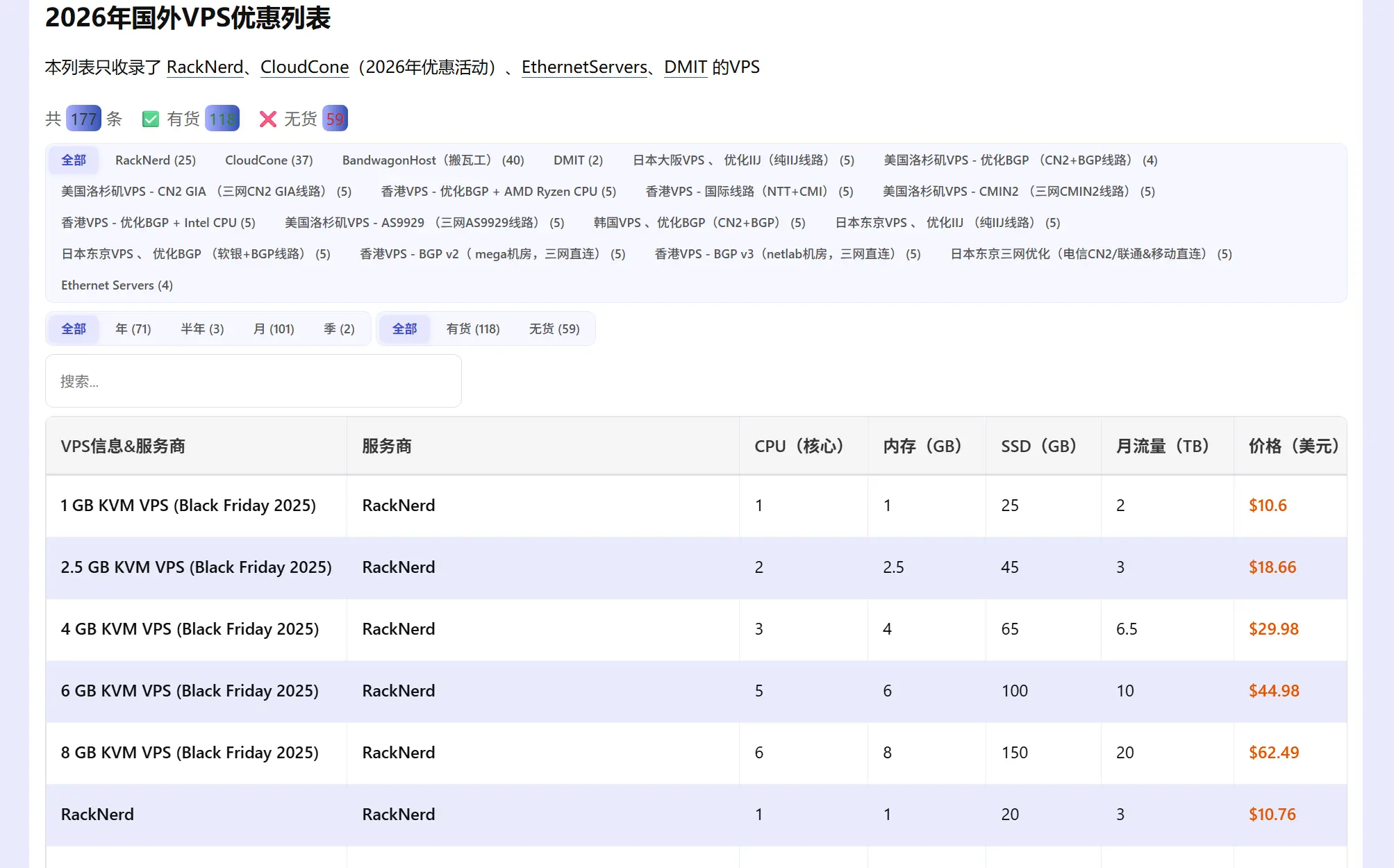Open the CloudCone hyperlink

[x=304, y=67]
